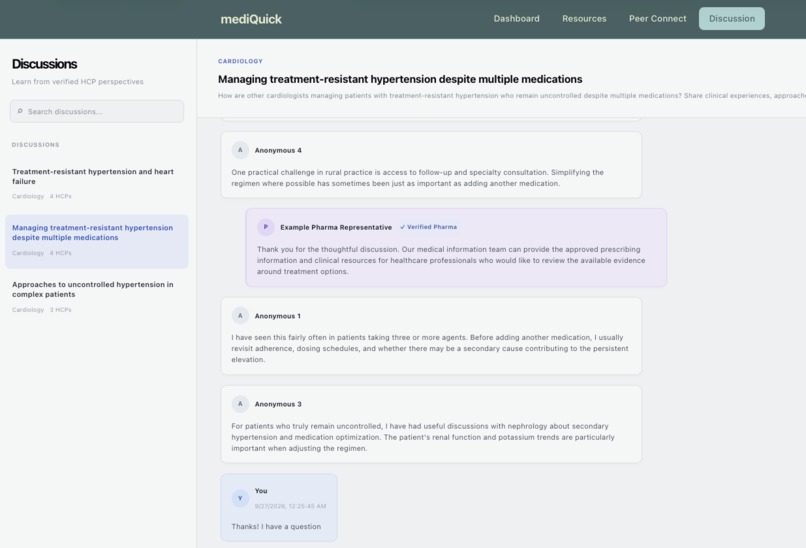Open the Dashboard nav item
Viewport: 806px width, 548px height.
click(x=517, y=19)
